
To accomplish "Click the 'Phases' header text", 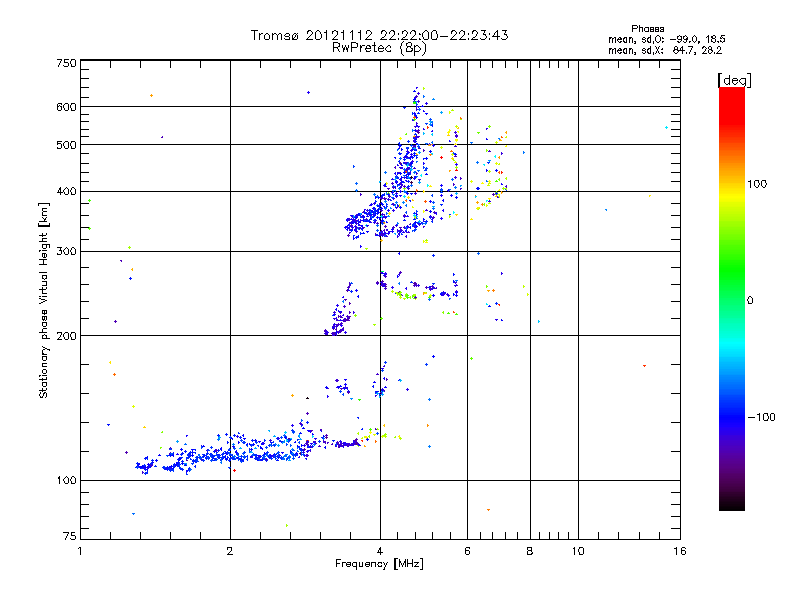I will pyautogui.click(x=647, y=29).
